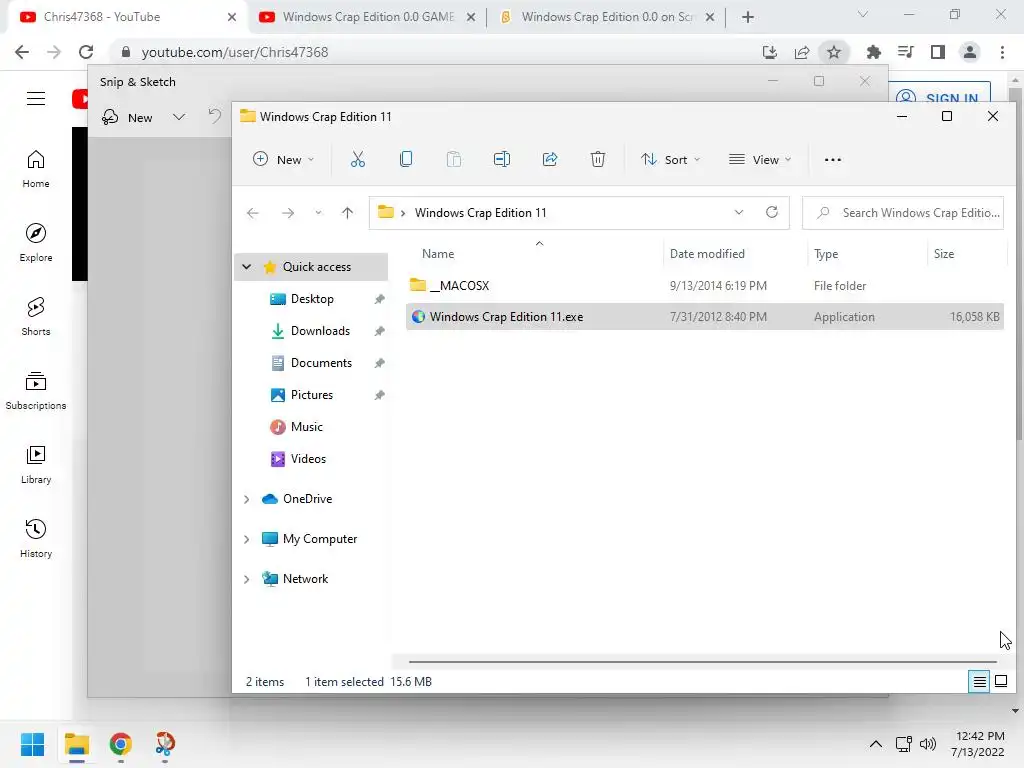This screenshot has height=768, width=1024.
Task: Open the See more three-dots menu in Explorer
Action: pyautogui.click(x=833, y=159)
